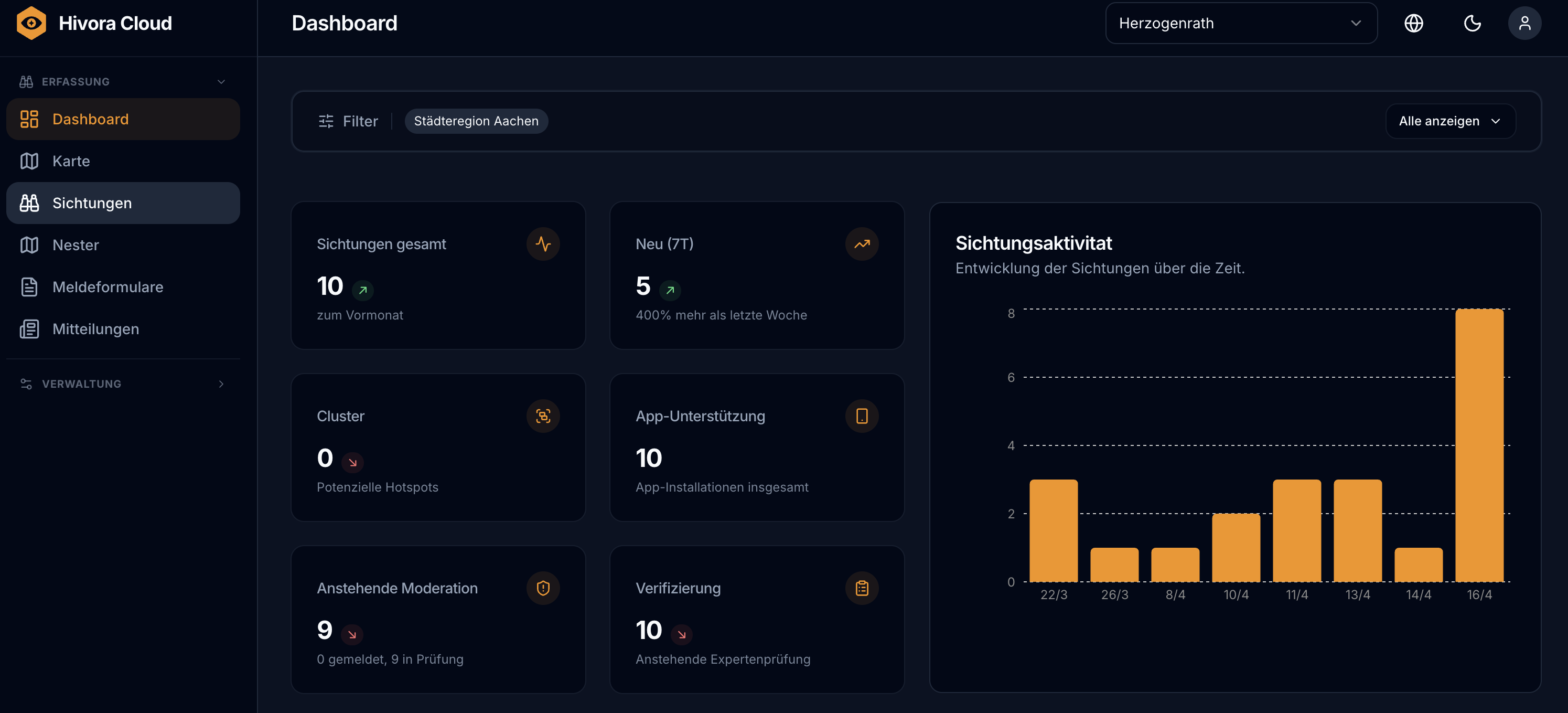
Task: Open the language globe icon
Action: (x=1413, y=23)
